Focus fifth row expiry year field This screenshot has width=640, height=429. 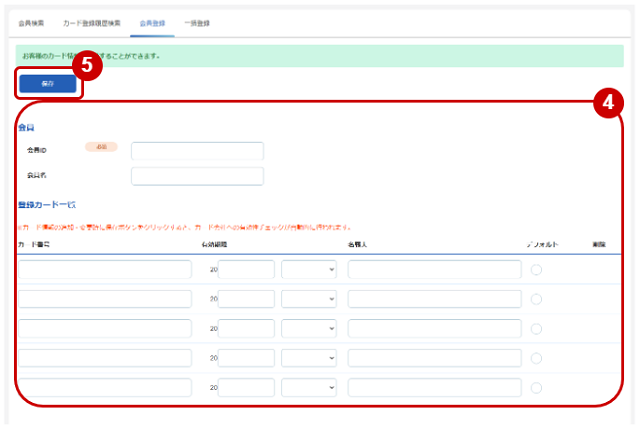coord(246,387)
